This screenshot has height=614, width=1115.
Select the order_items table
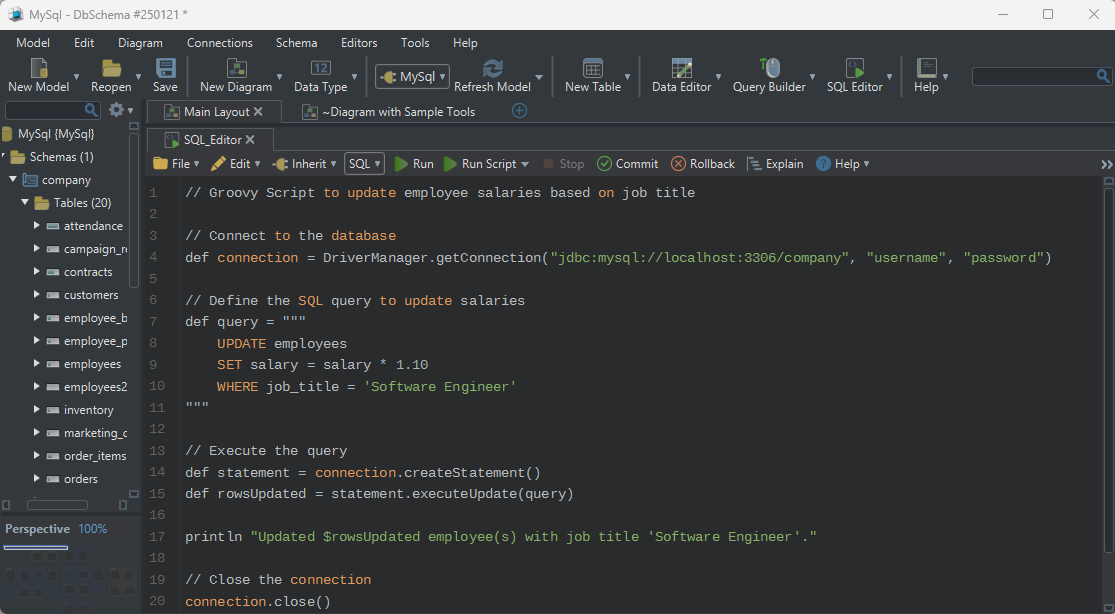click(x=95, y=455)
